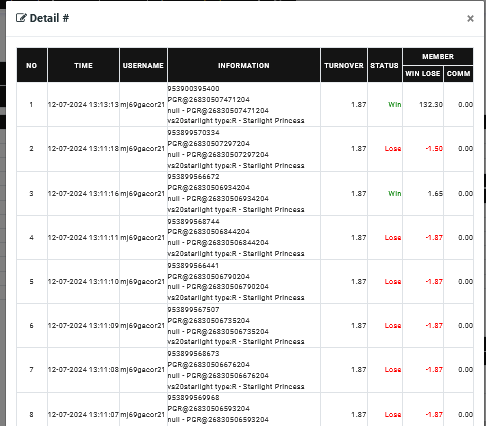Click the mj69gacor21 username in row 1
The height and width of the screenshot is (426, 486).
coord(143,104)
